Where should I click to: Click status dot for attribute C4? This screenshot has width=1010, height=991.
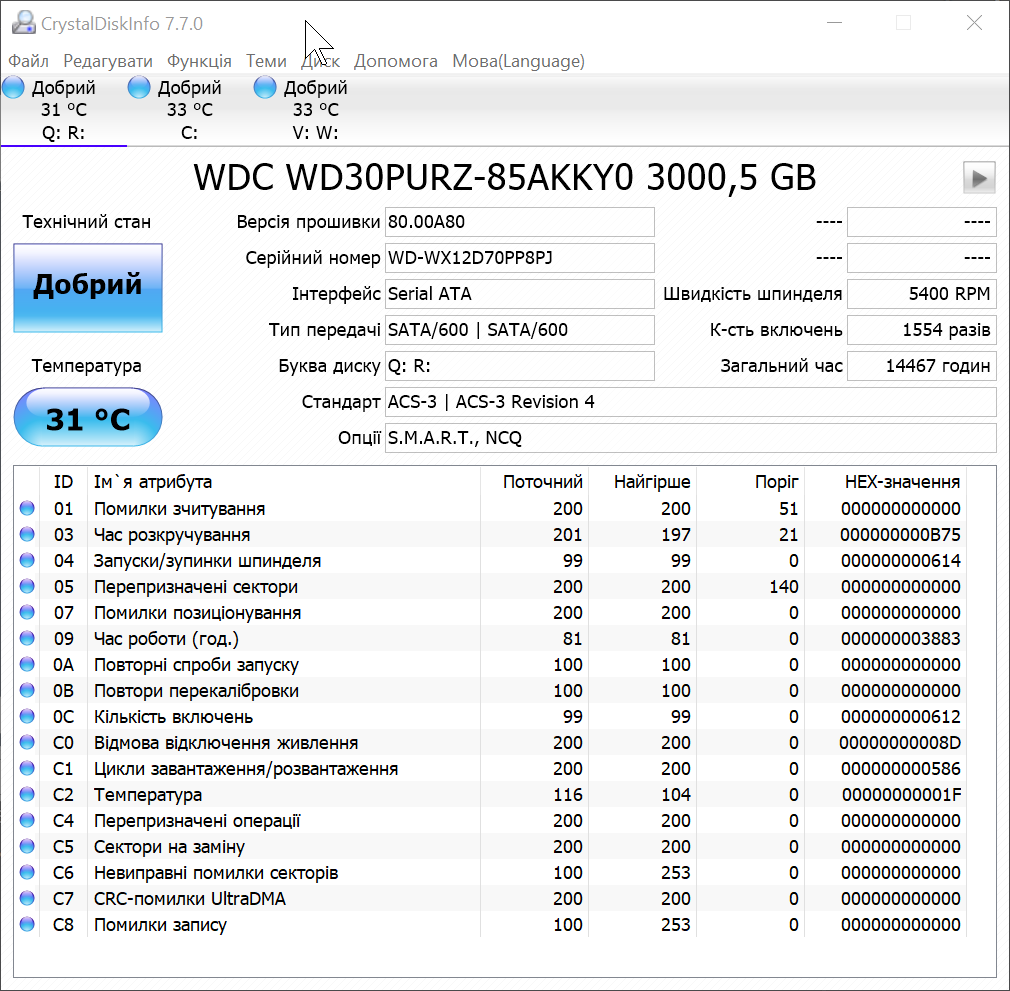[27, 820]
